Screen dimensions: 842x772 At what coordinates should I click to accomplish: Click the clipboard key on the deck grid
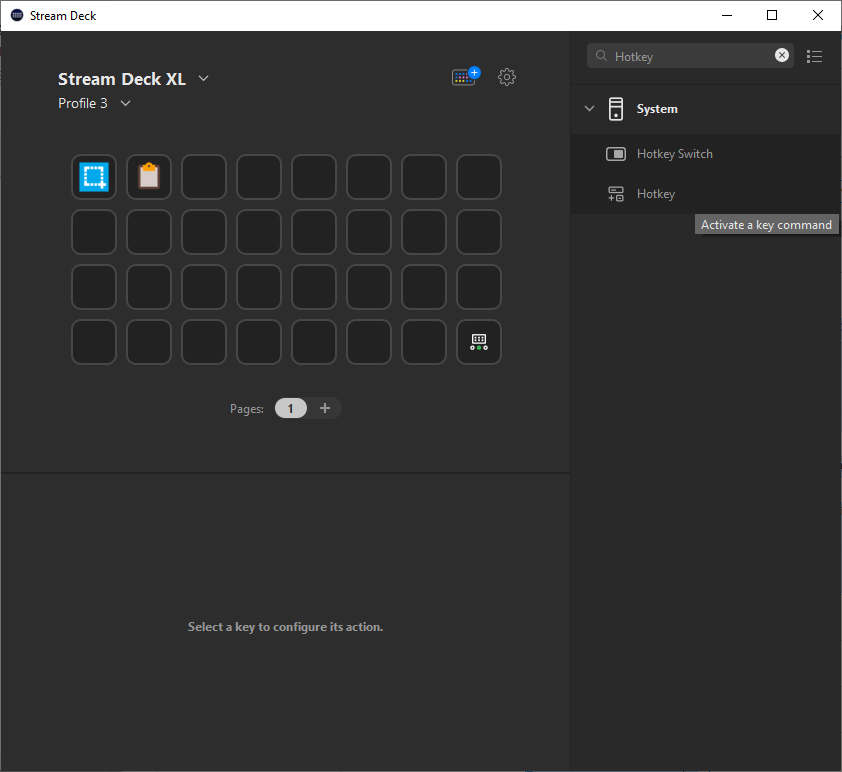pyautogui.click(x=148, y=176)
